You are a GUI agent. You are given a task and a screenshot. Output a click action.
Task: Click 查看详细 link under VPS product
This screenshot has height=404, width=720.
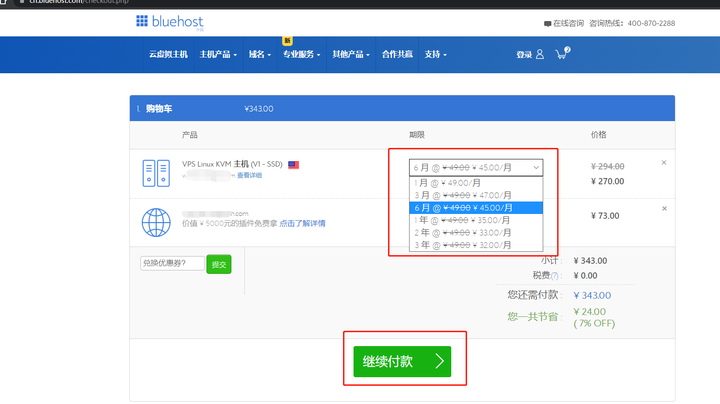click(x=249, y=175)
